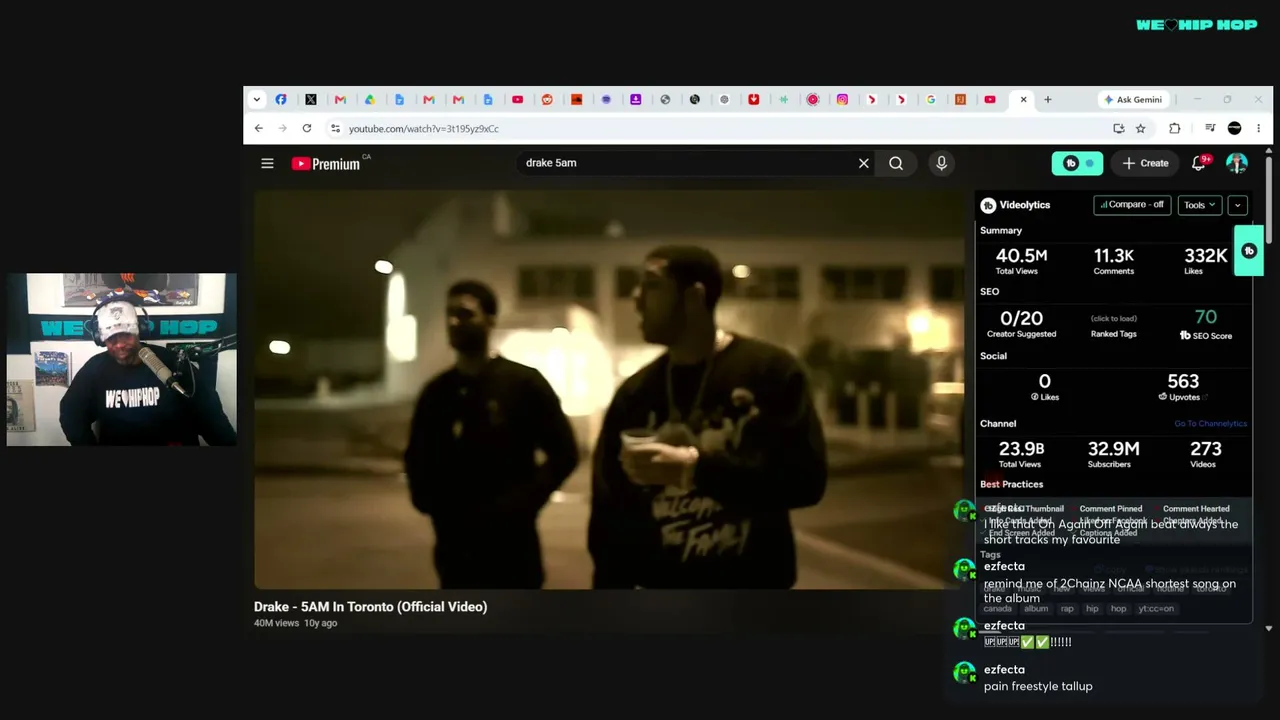Open the YouTube account avatar menu
The height and width of the screenshot is (720, 1280).
coord(1237,163)
